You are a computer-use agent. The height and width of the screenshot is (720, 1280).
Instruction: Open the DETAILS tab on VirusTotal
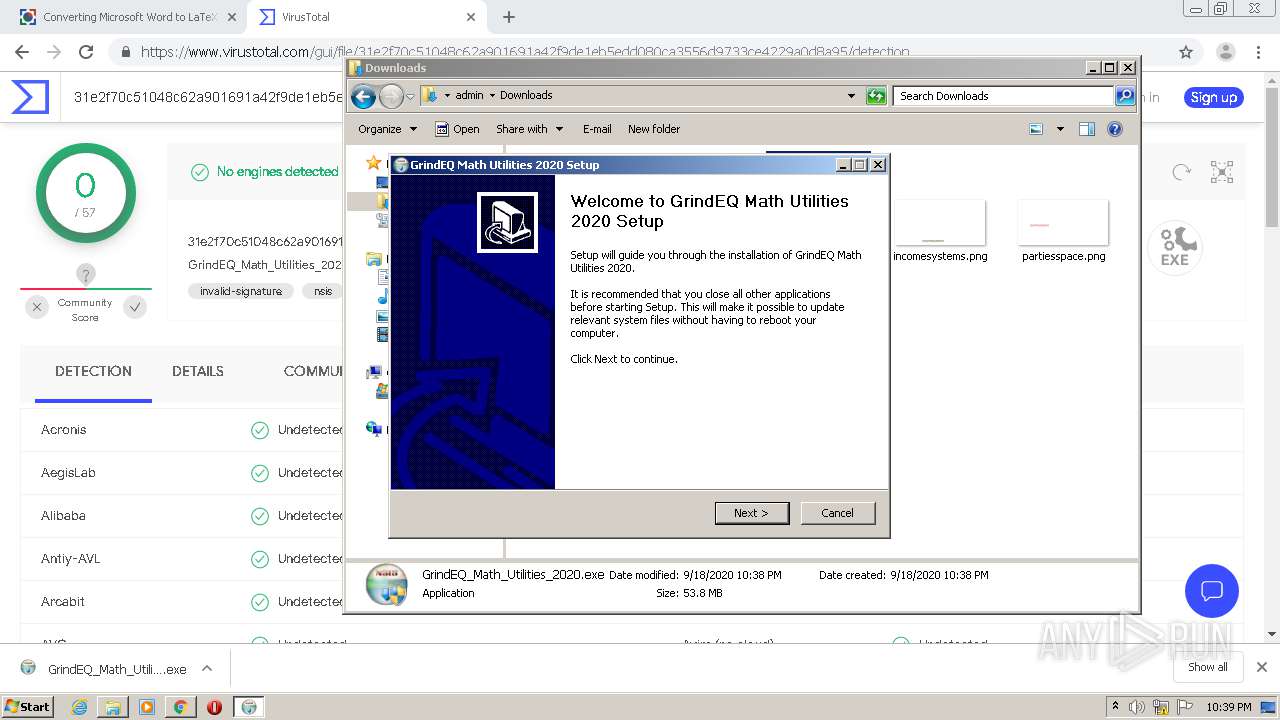(x=198, y=371)
